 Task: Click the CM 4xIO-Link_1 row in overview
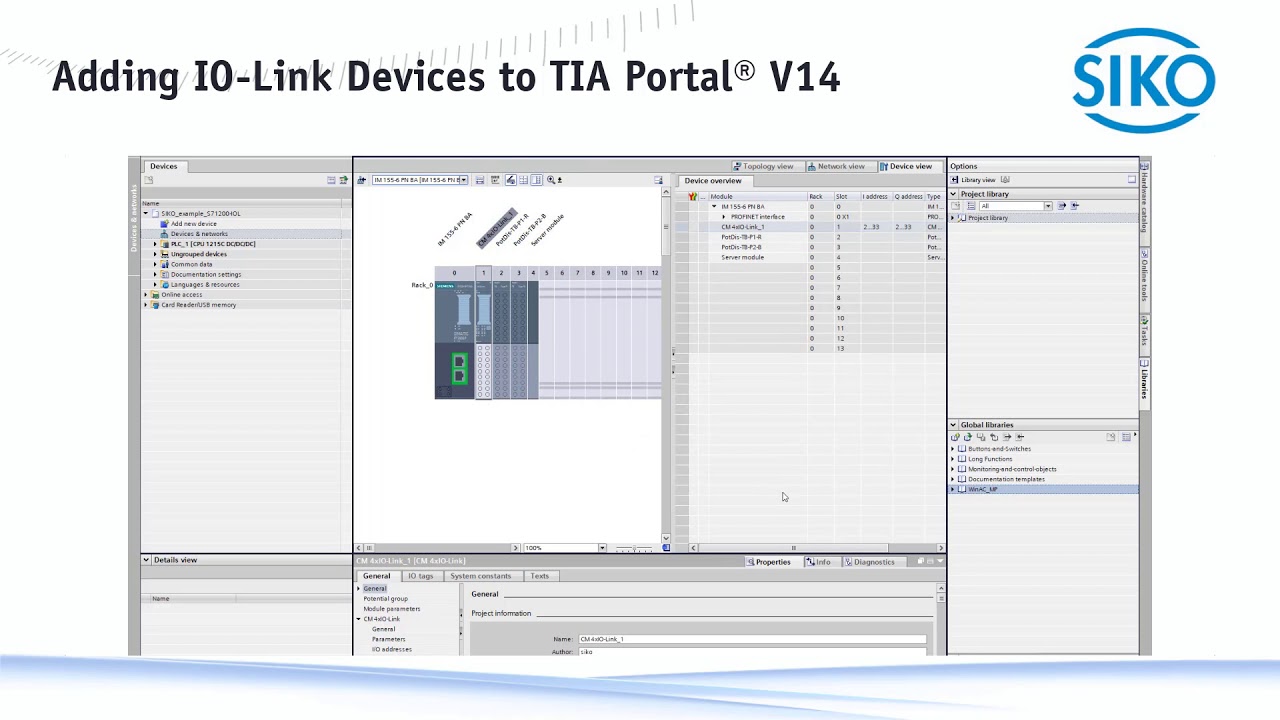[x=810, y=227]
